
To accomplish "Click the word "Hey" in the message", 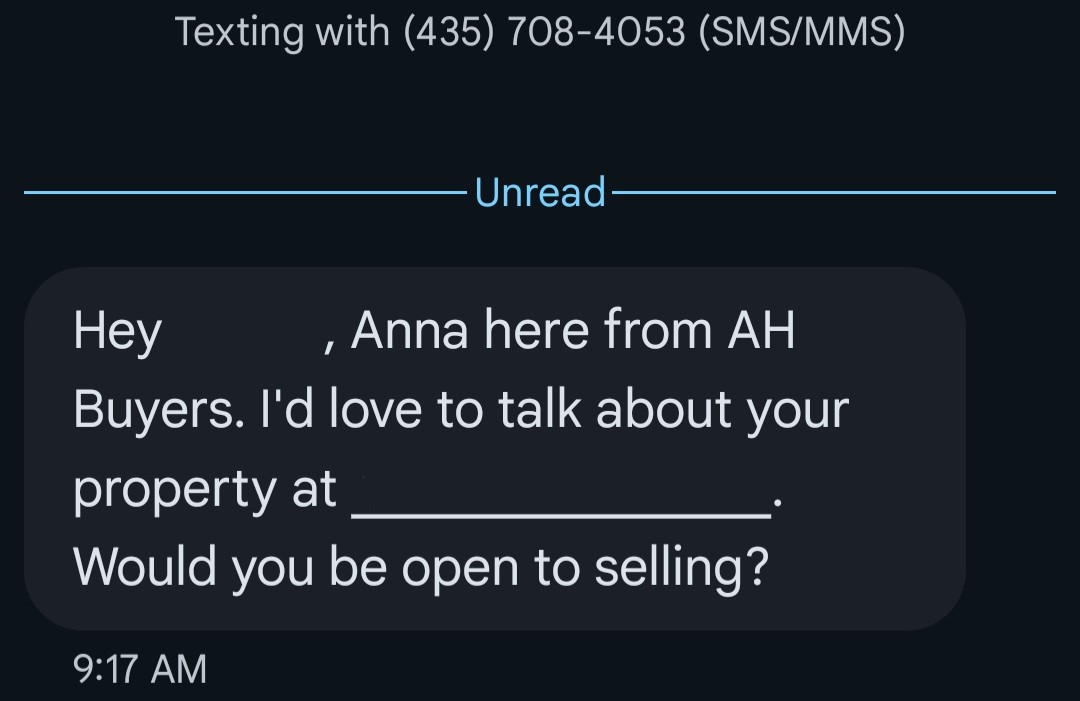I will tap(117, 332).
